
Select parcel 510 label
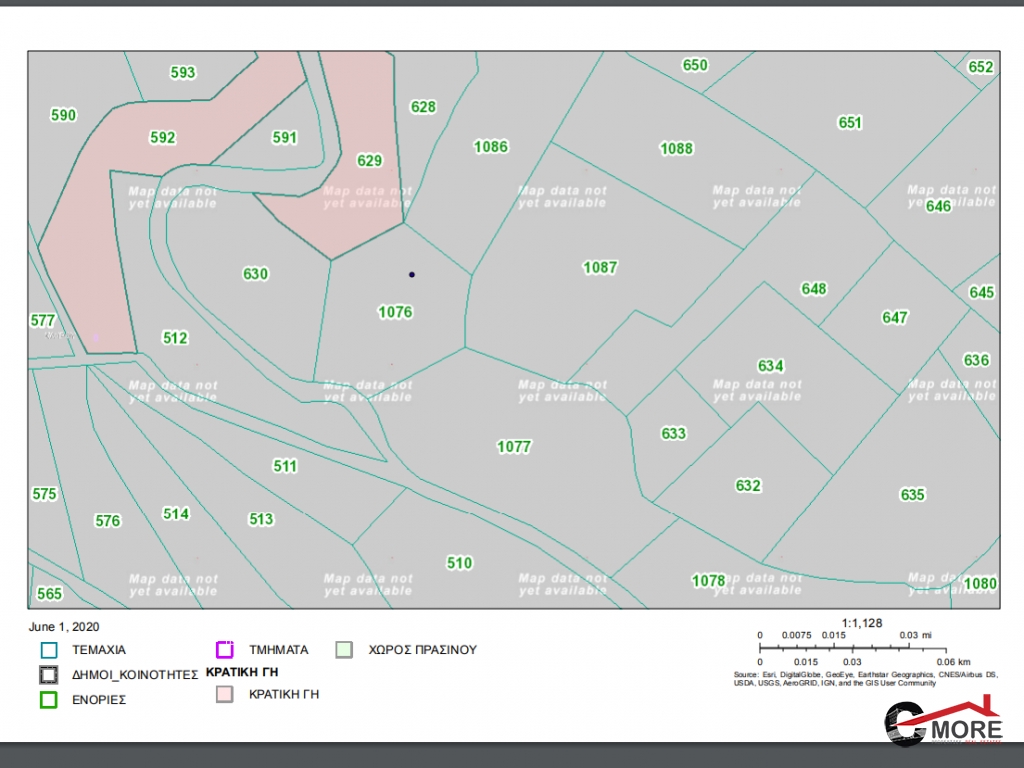tap(459, 563)
